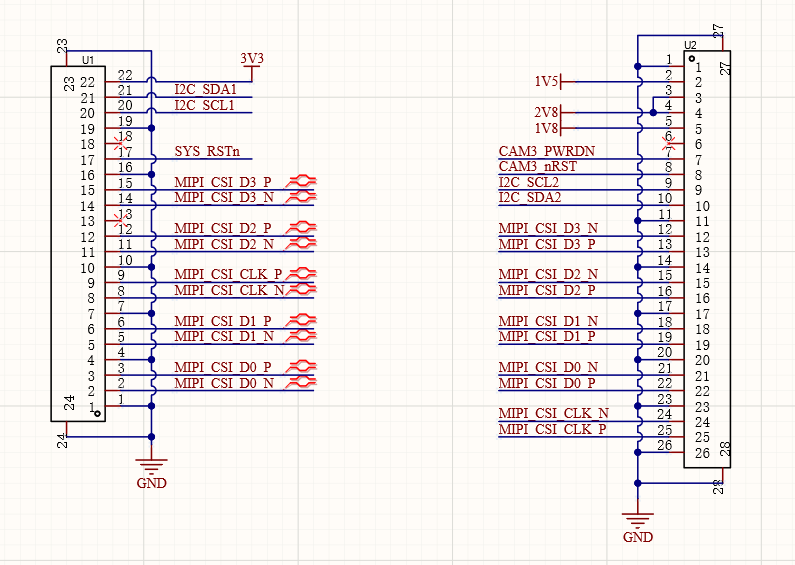795x565 pixels.
Task: Click the CAM3_PWRDN net label
Action: 546,151
